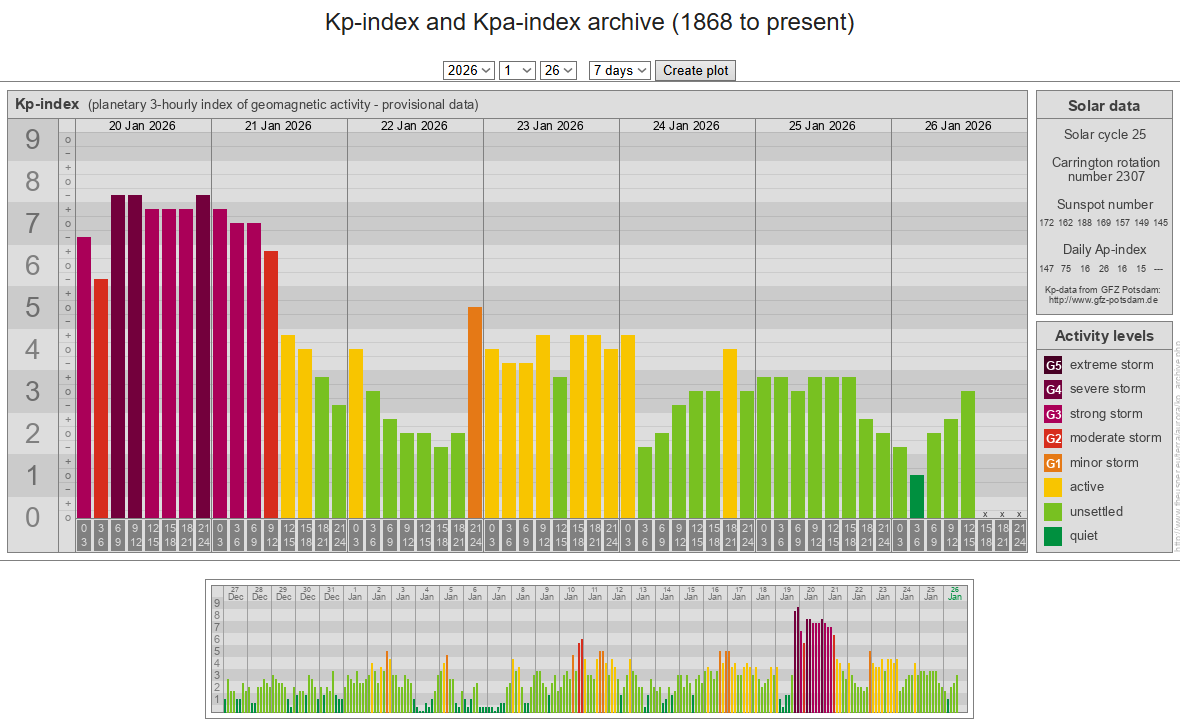Screen dimensions: 1180x719
Task: Open the year dropdown showing 2026
Action: coord(469,70)
